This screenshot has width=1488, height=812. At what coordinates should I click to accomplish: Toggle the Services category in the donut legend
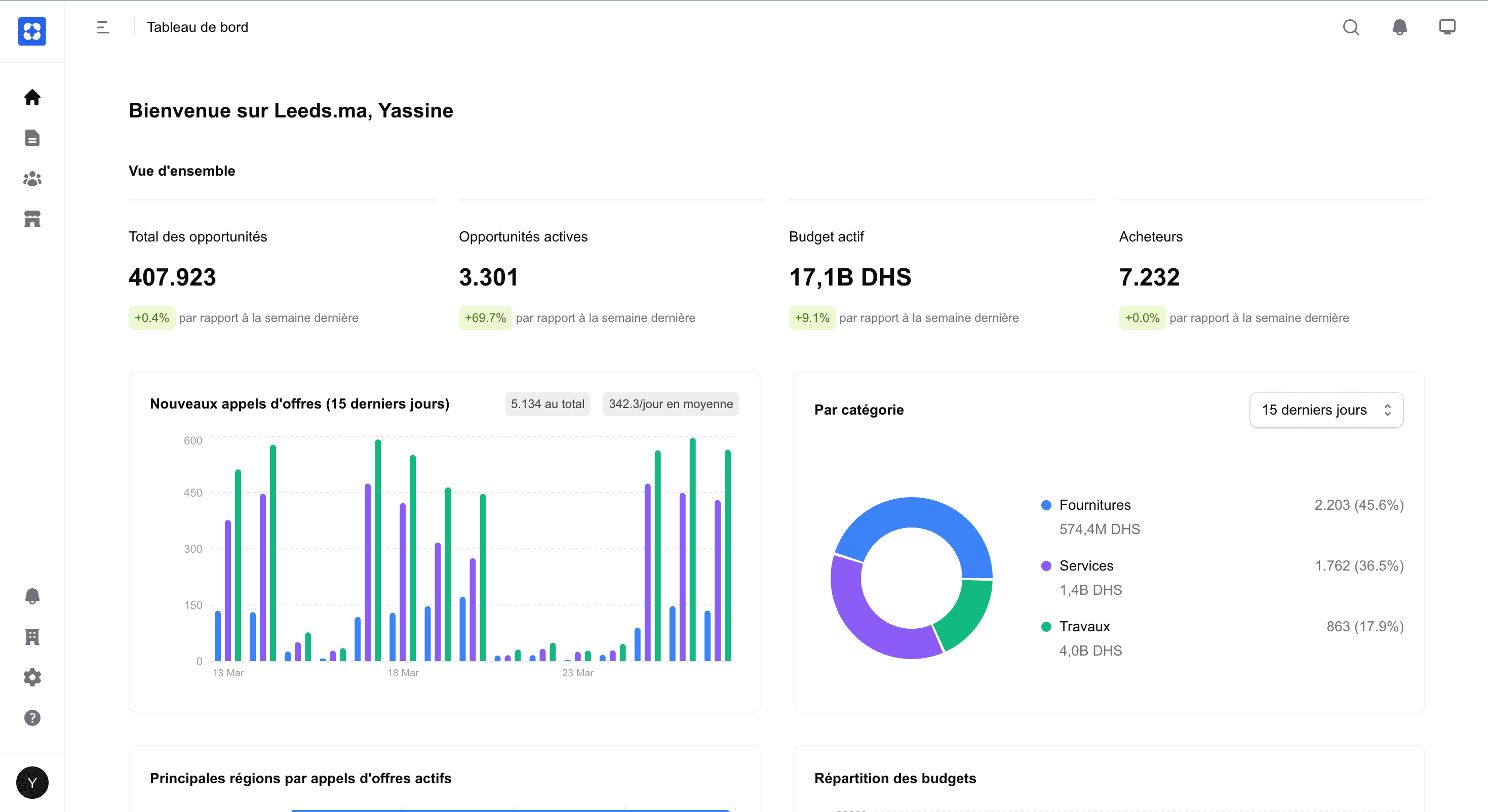coord(1085,566)
